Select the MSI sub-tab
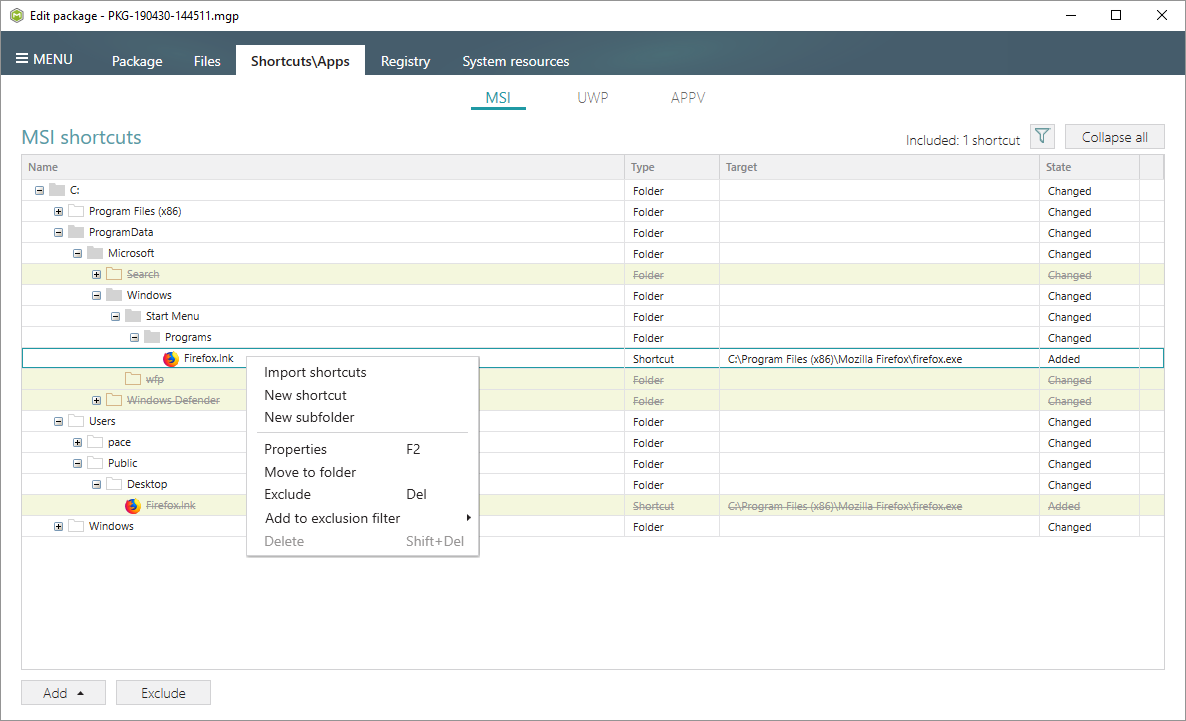The width and height of the screenshot is (1186, 721). (x=498, y=98)
